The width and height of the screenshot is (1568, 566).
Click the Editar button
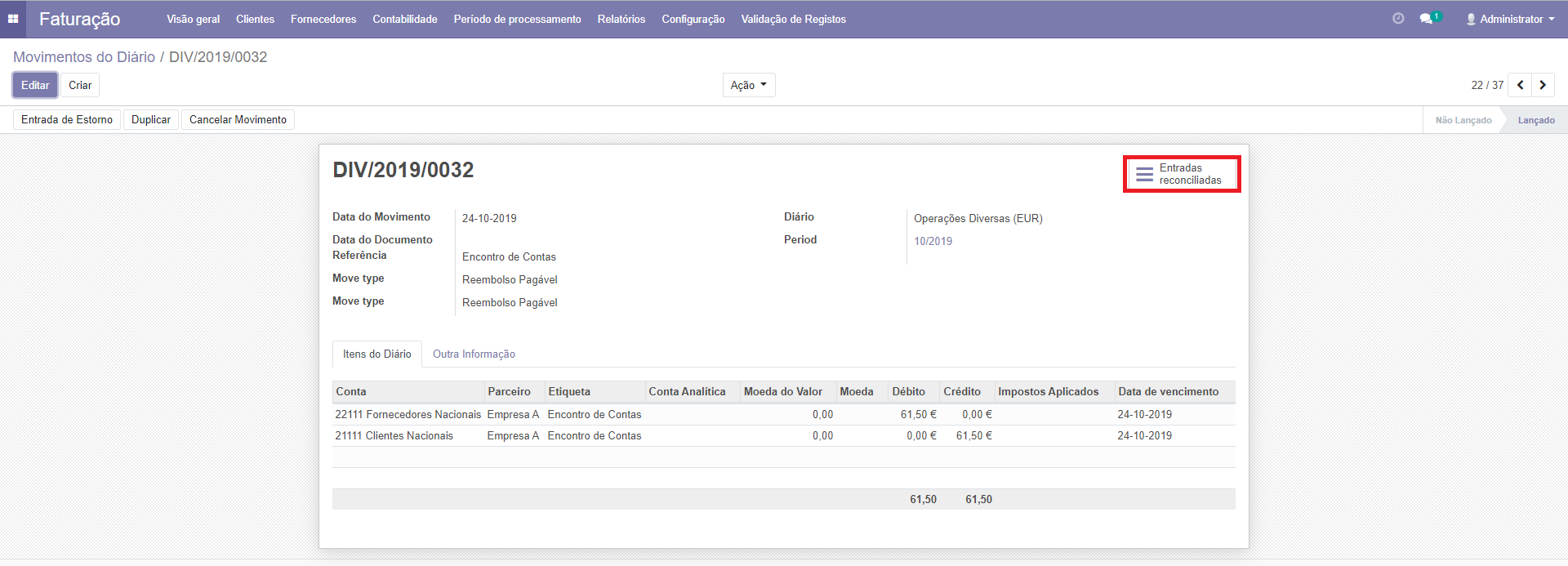(35, 85)
